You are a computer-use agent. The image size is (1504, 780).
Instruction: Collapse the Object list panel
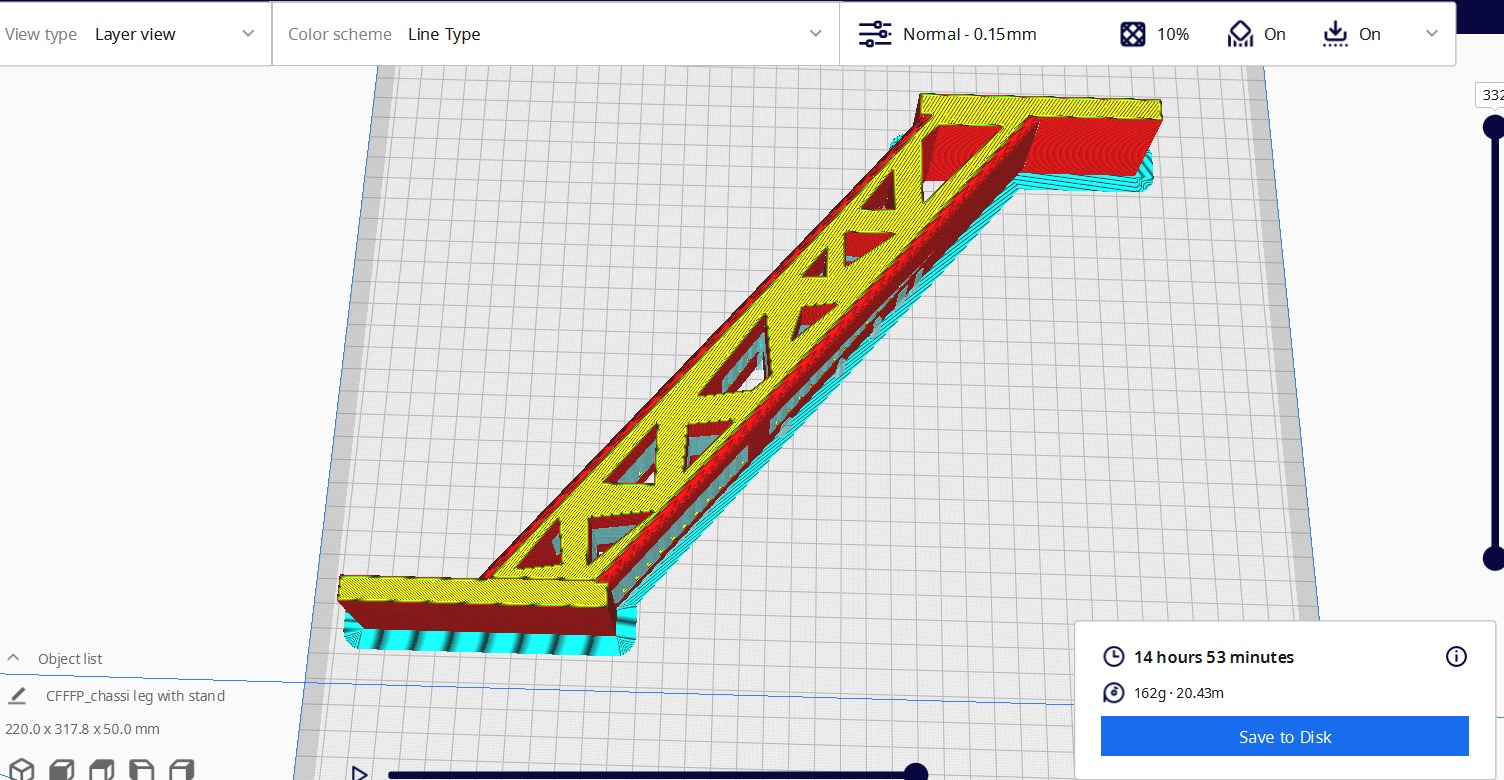14,658
